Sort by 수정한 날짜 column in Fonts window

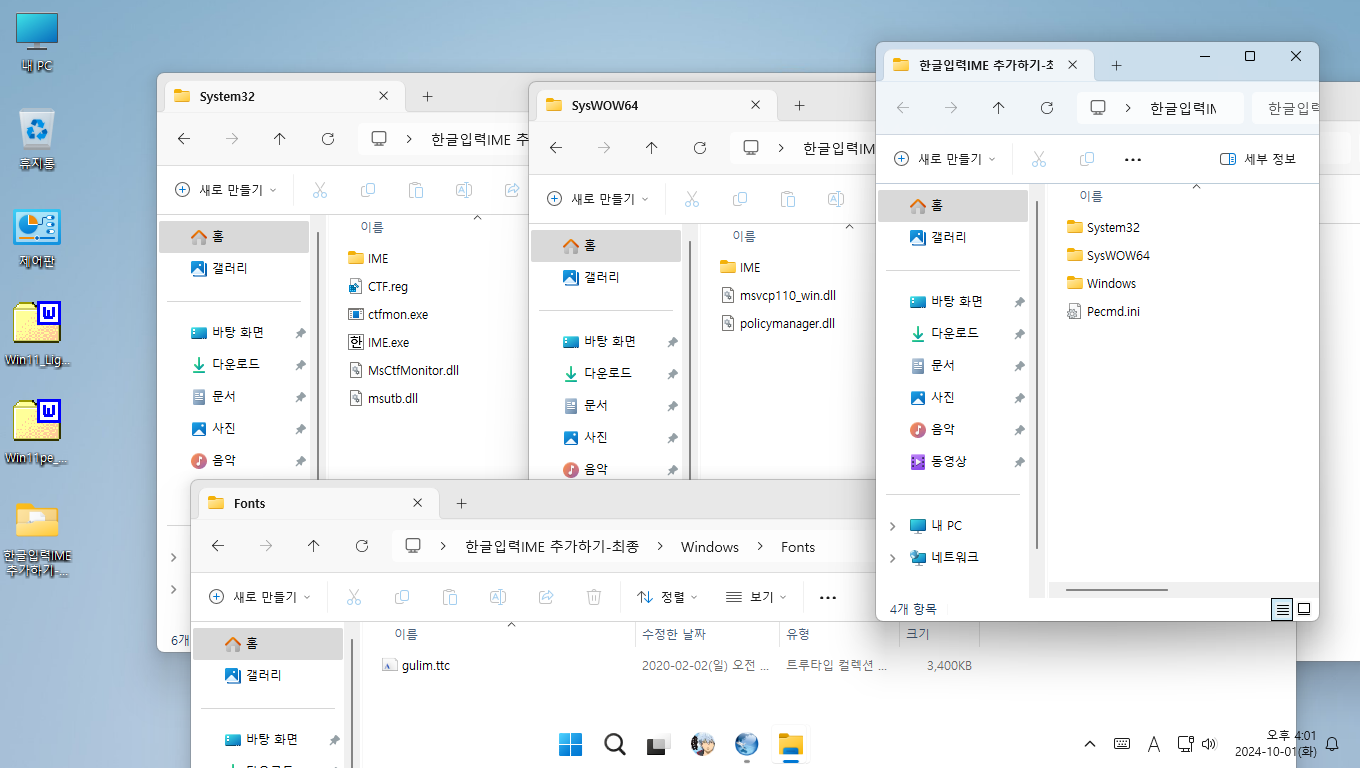click(x=707, y=634)
